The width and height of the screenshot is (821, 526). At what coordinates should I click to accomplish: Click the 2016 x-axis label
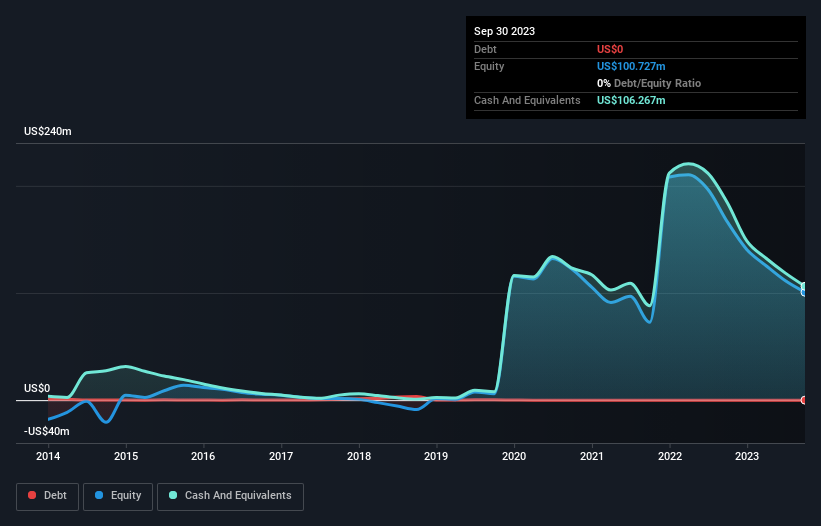pos(203,456)
